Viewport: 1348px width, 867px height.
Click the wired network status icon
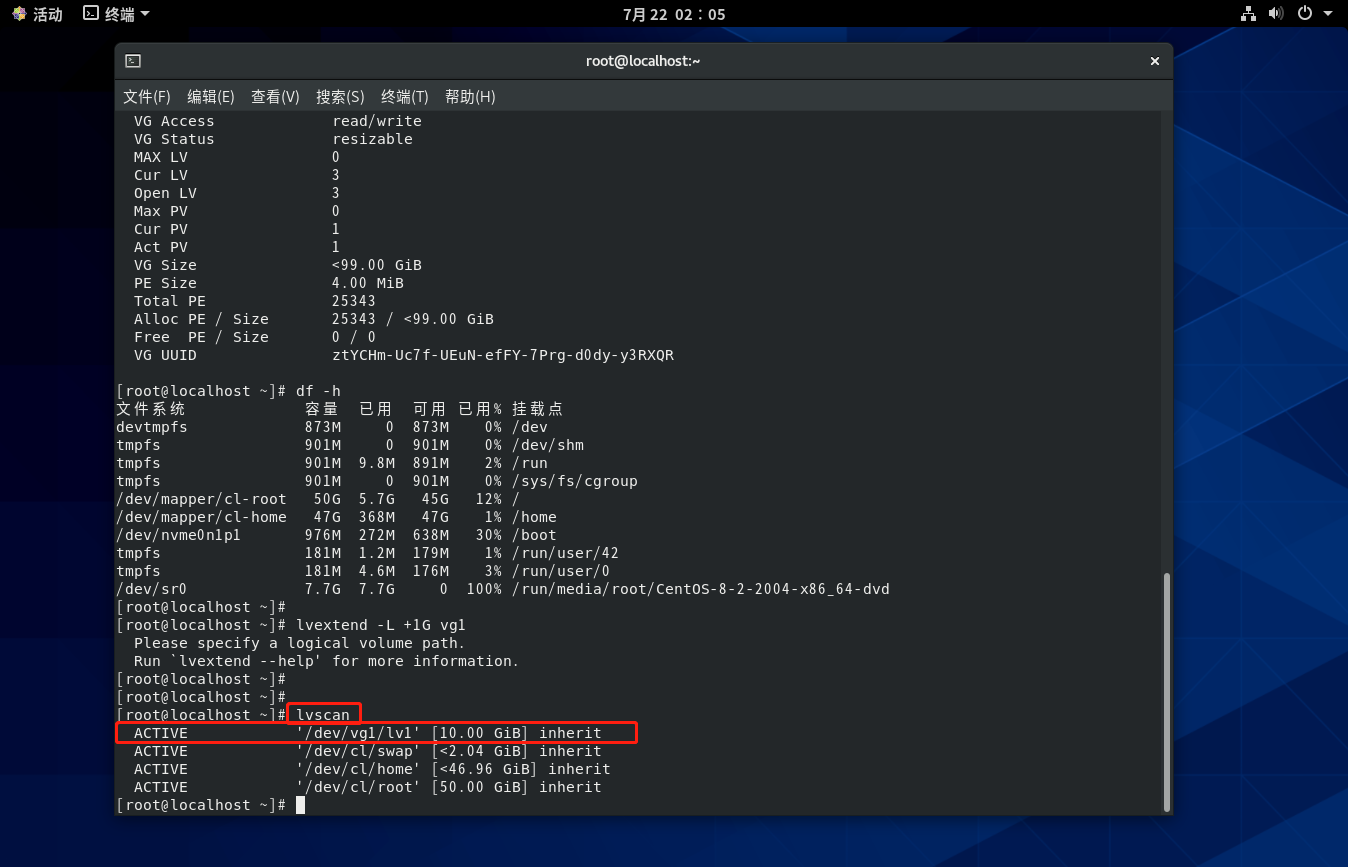tap(1248, 14)
